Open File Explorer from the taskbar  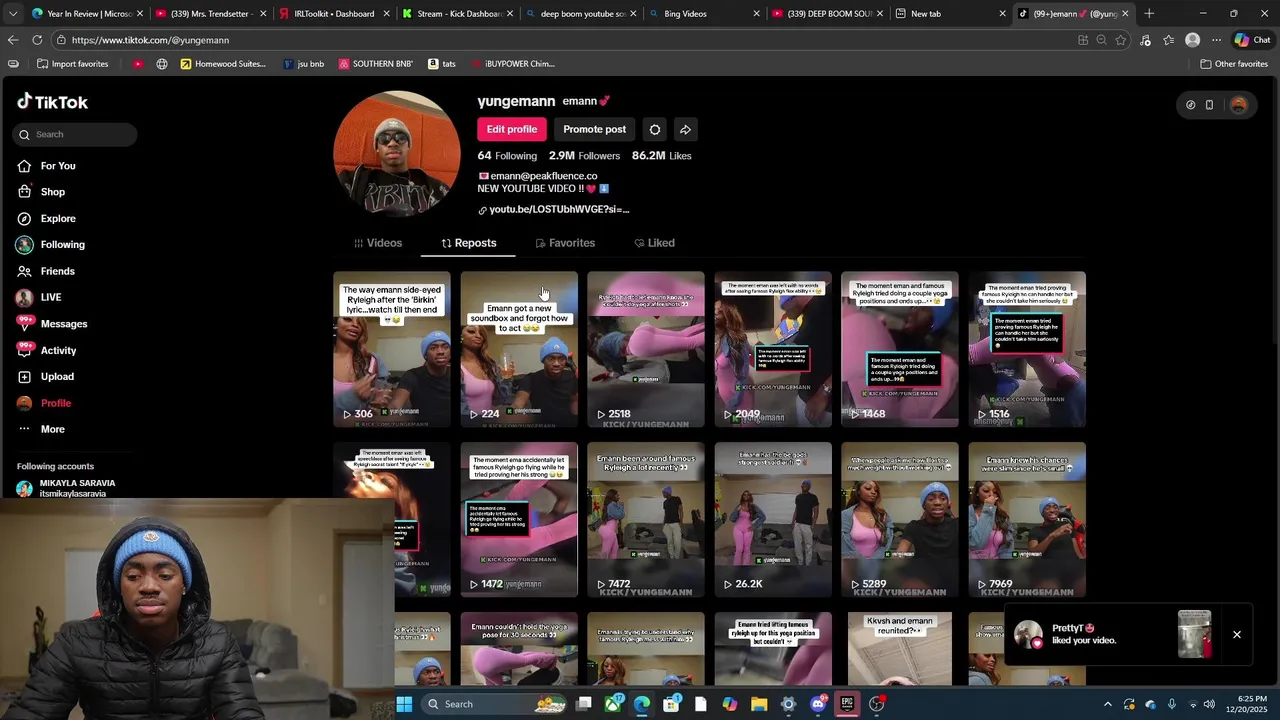click(759, 704)
